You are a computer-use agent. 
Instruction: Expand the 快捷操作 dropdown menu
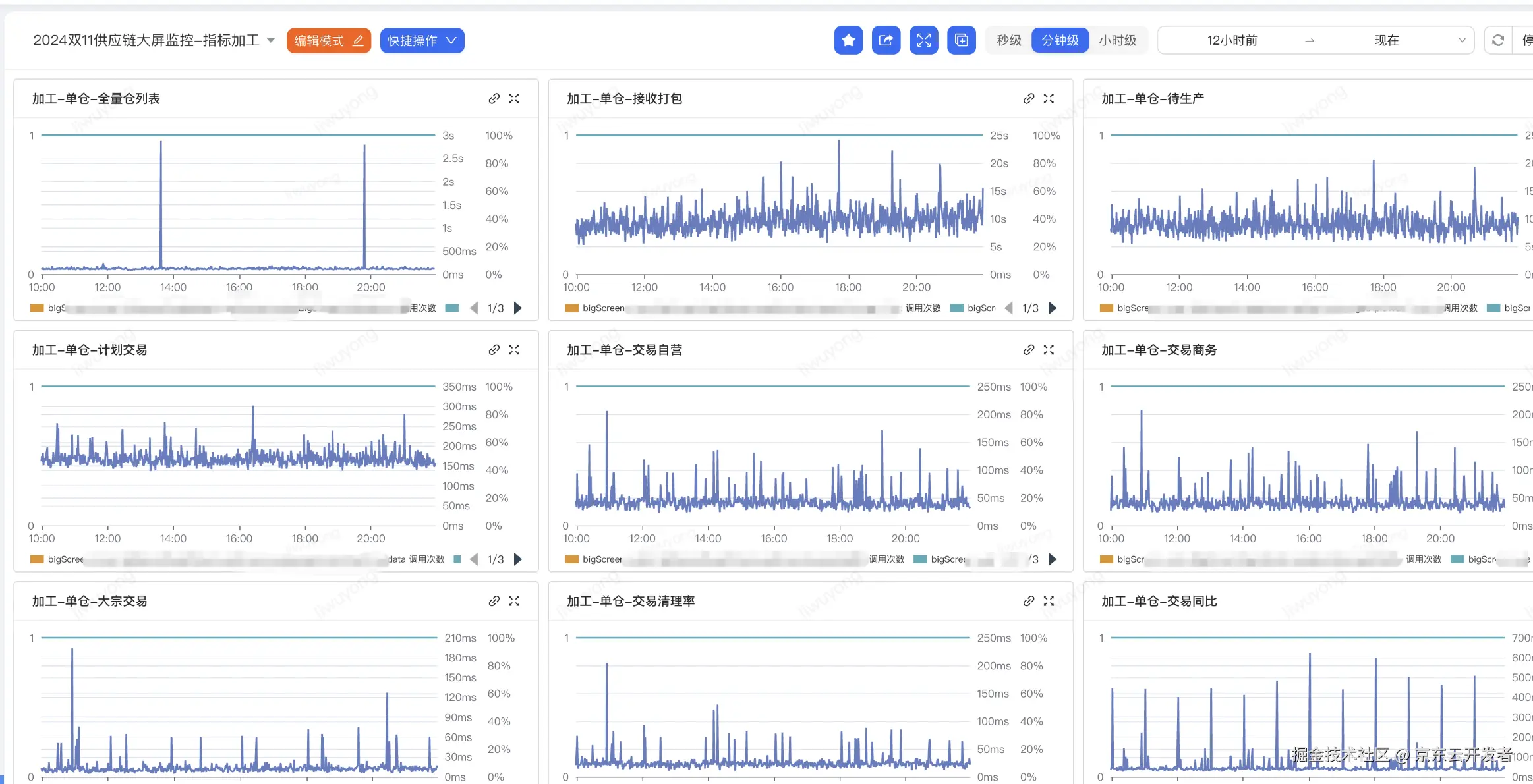coord(422,40)
